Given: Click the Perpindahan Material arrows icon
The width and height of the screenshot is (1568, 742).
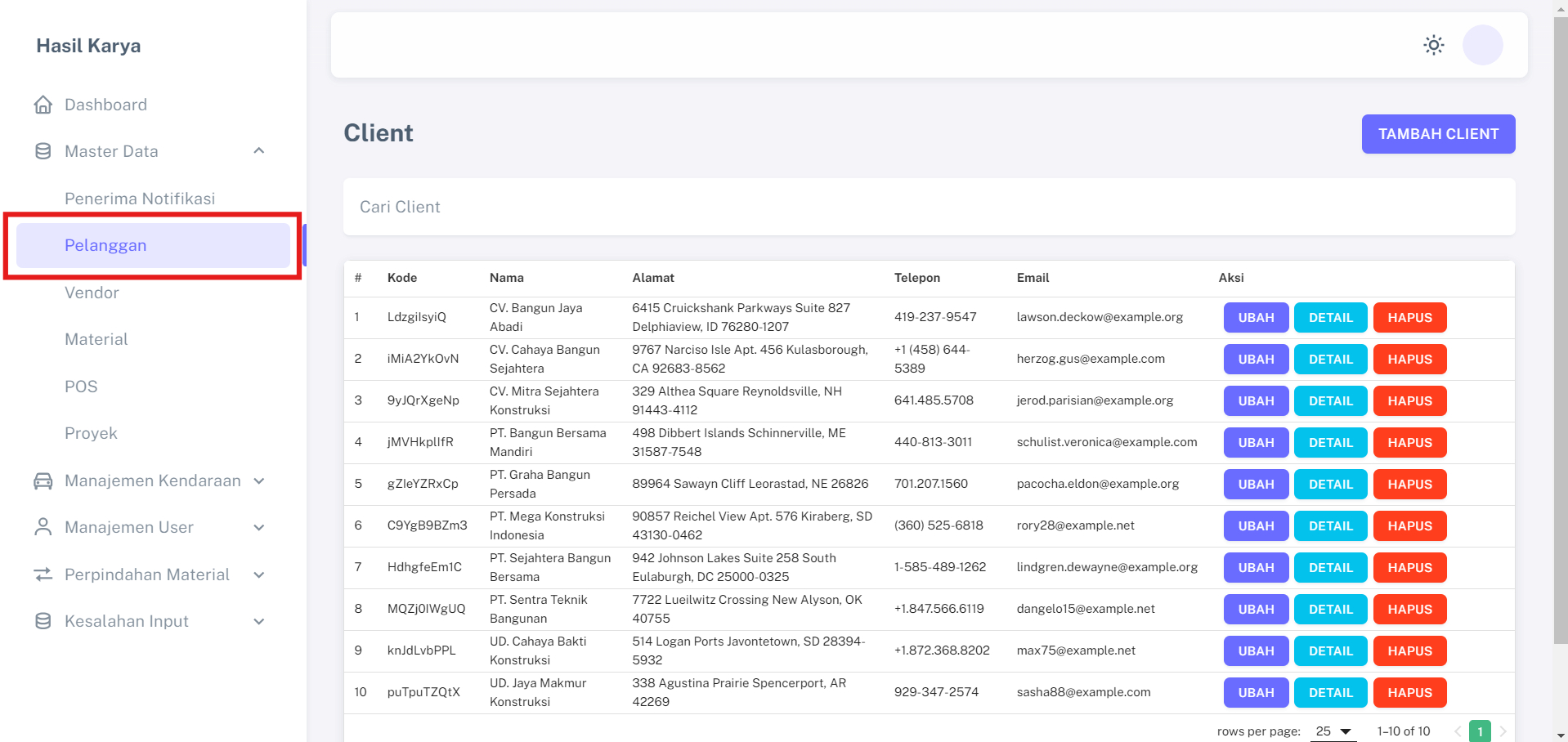Looking at the screenshot, I should coord(43,574).
